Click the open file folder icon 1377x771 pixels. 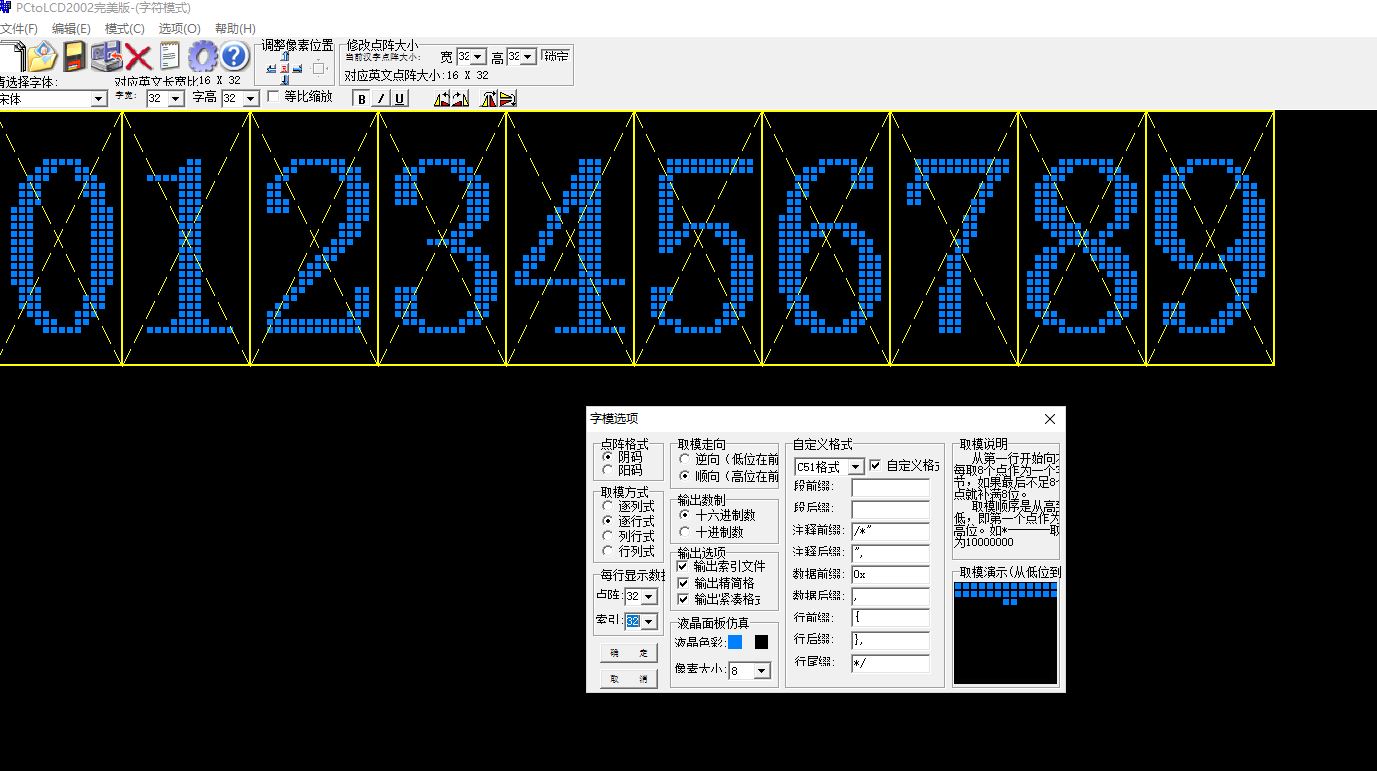41,56
